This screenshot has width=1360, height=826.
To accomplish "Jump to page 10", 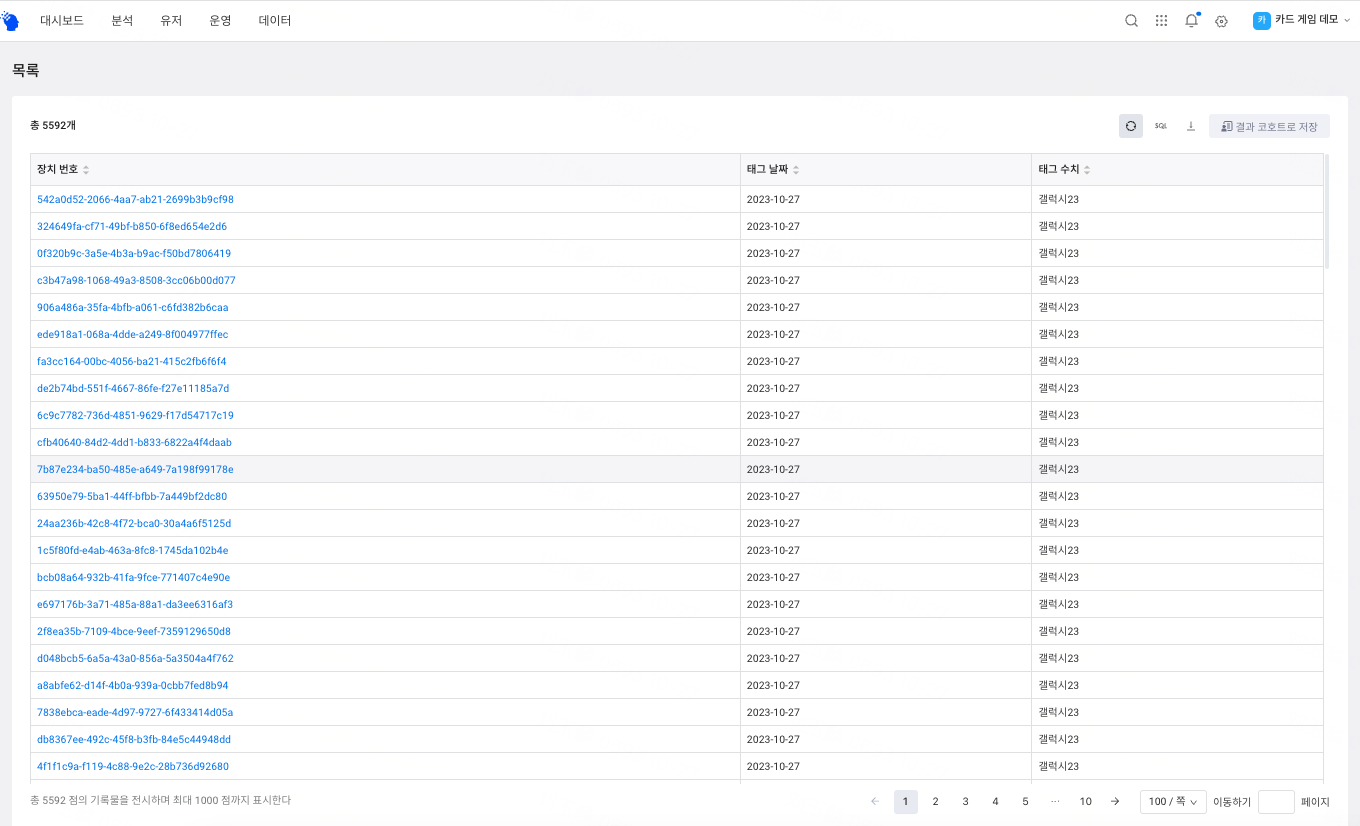I will pyautogui.click(x=1085, y=801).
